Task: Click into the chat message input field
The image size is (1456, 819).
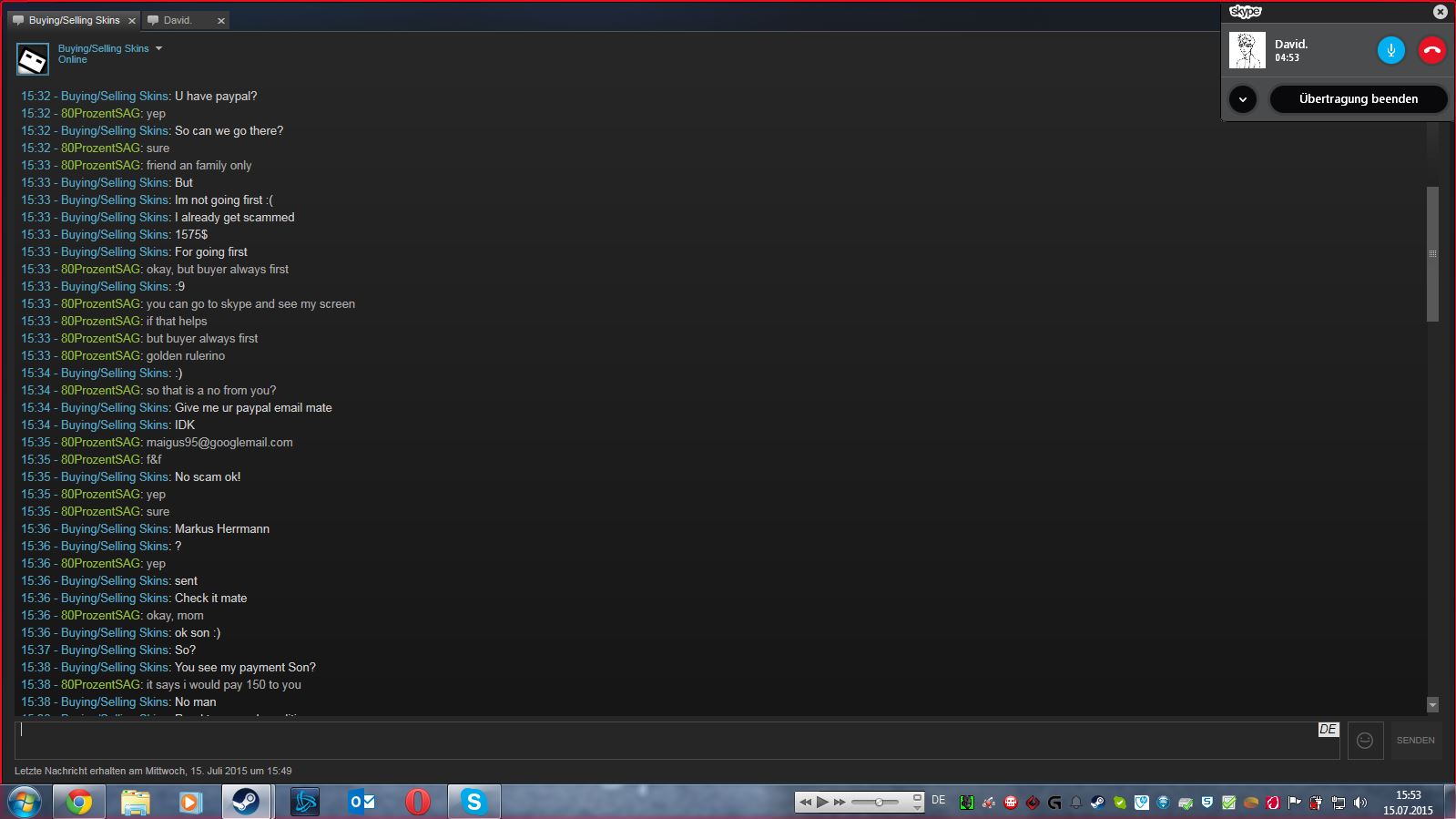Action: click(665, 741)
